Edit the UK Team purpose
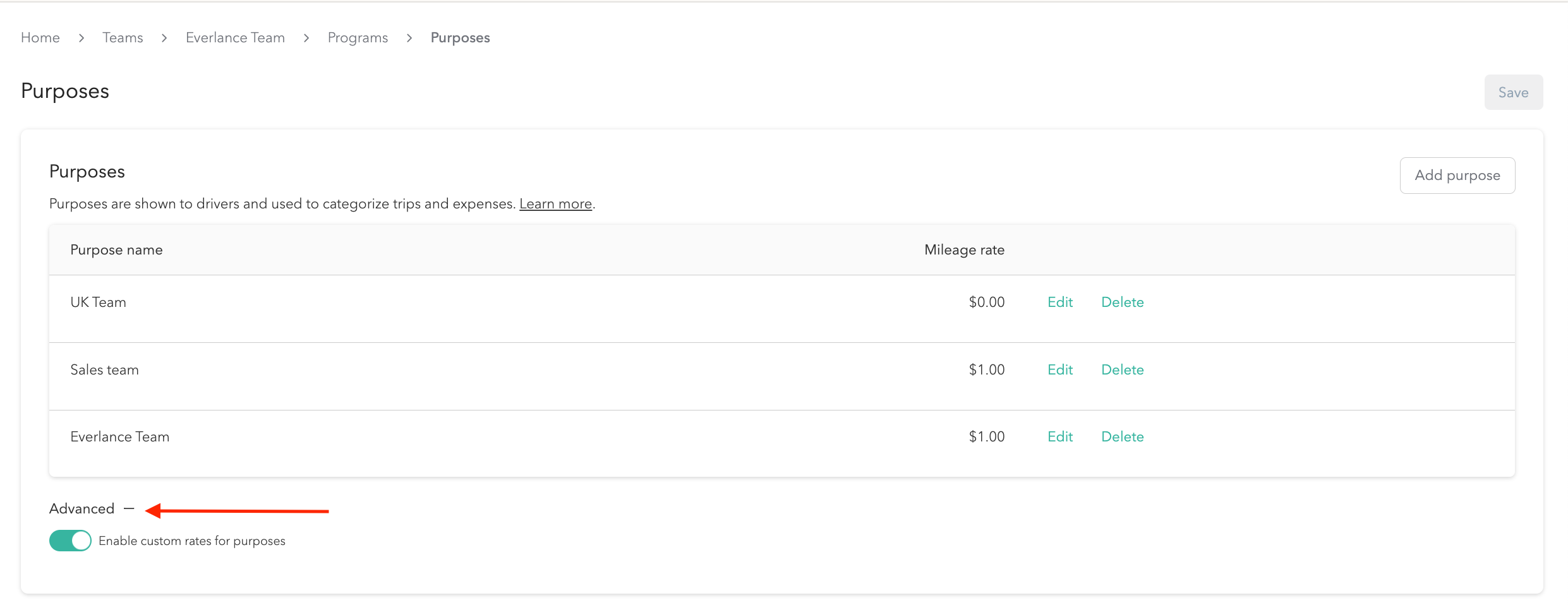 (x=1059, y=302)
